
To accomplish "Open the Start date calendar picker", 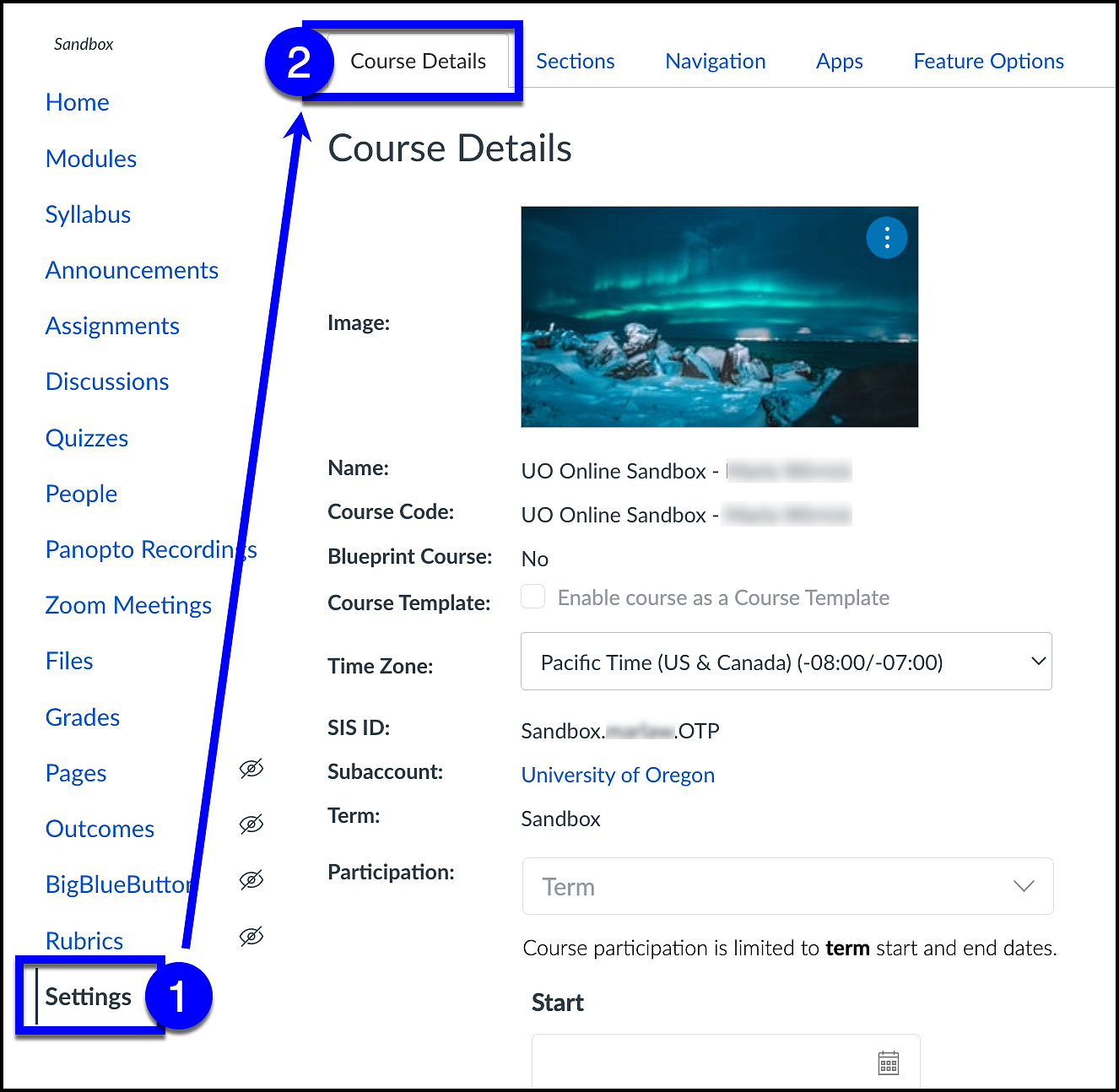I will click(x=890, y=1062).
